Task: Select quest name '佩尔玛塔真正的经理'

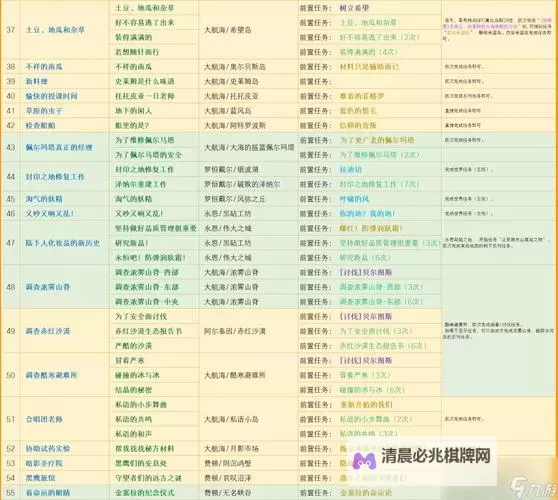Action: (59, 148)
